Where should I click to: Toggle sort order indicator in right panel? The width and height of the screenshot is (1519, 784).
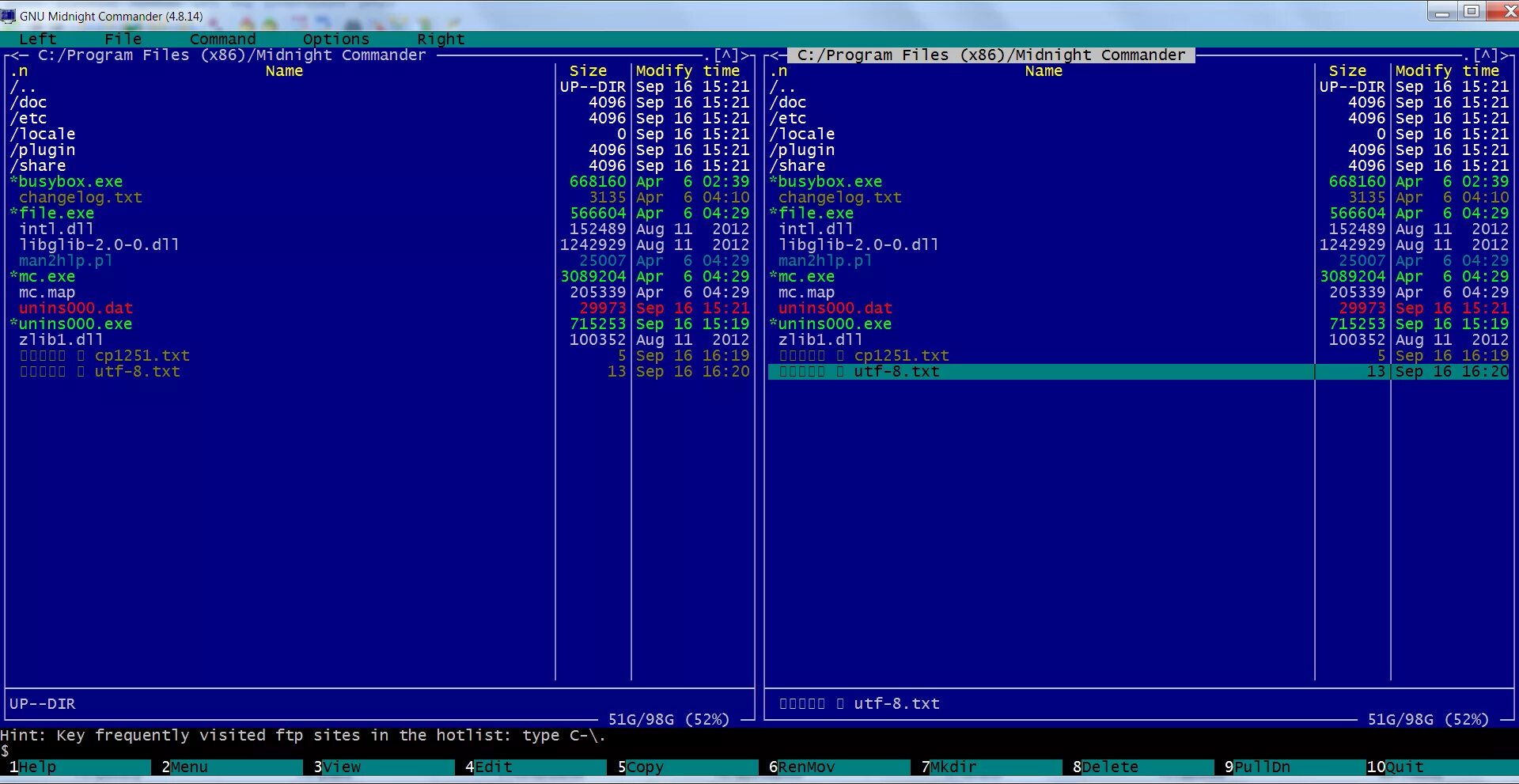(x=778, y=71)
